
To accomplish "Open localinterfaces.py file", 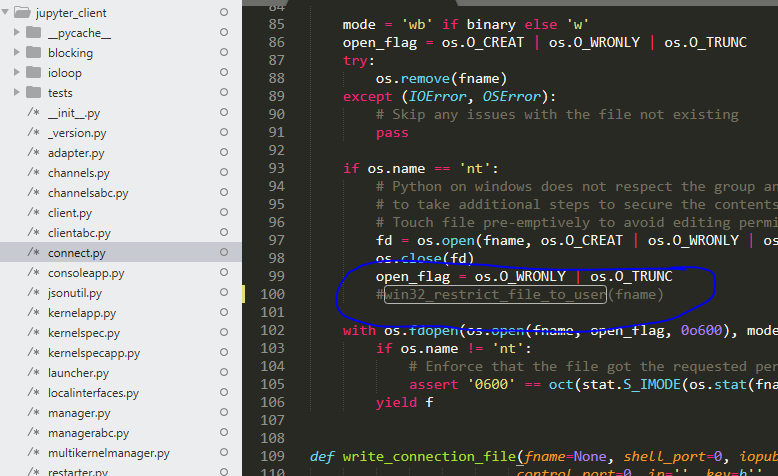I will pyautogui.click(x=93, y=393).
